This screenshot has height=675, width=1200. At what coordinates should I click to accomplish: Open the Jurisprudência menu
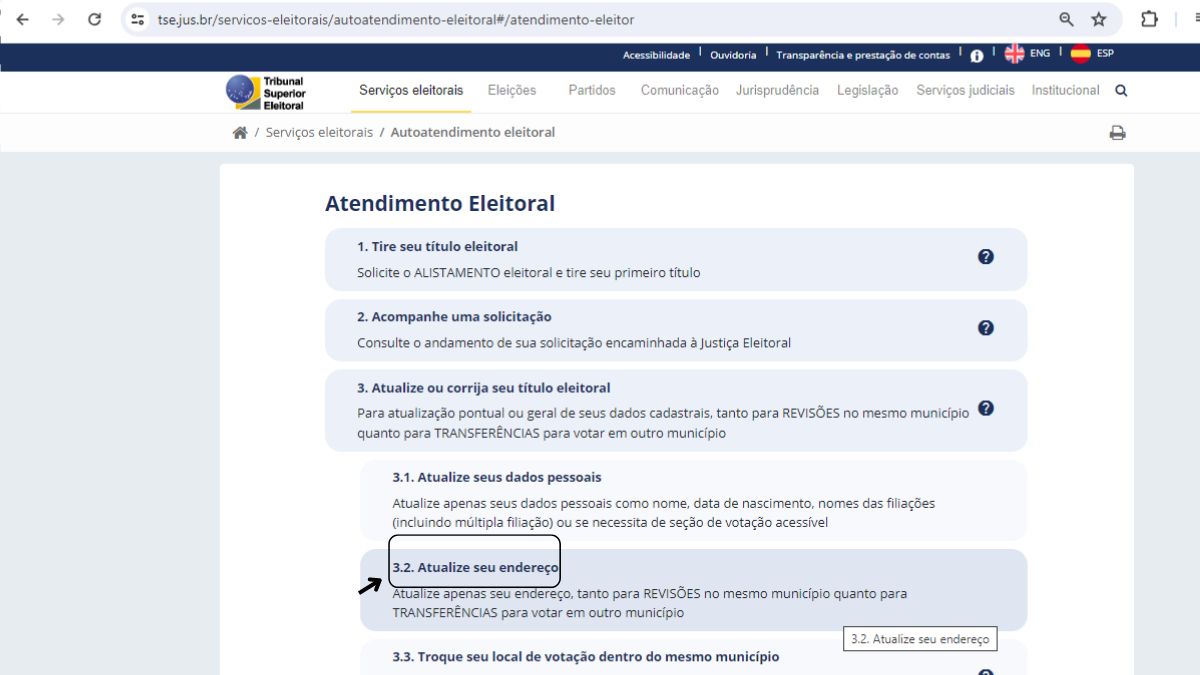coord(777,90)
